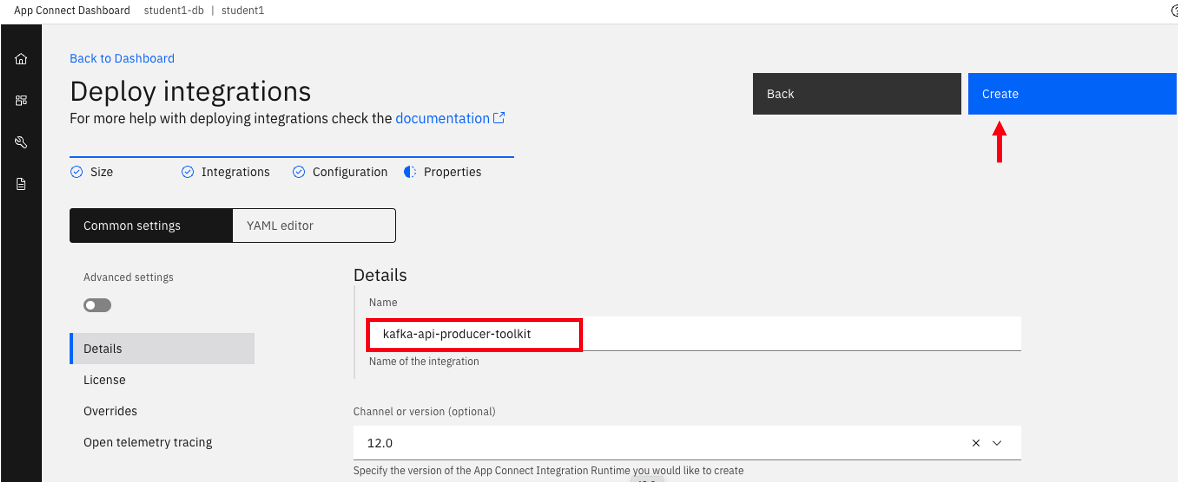
Task: Expand the Channel or version dropdown chevron
Action: (x=997, y=443)
